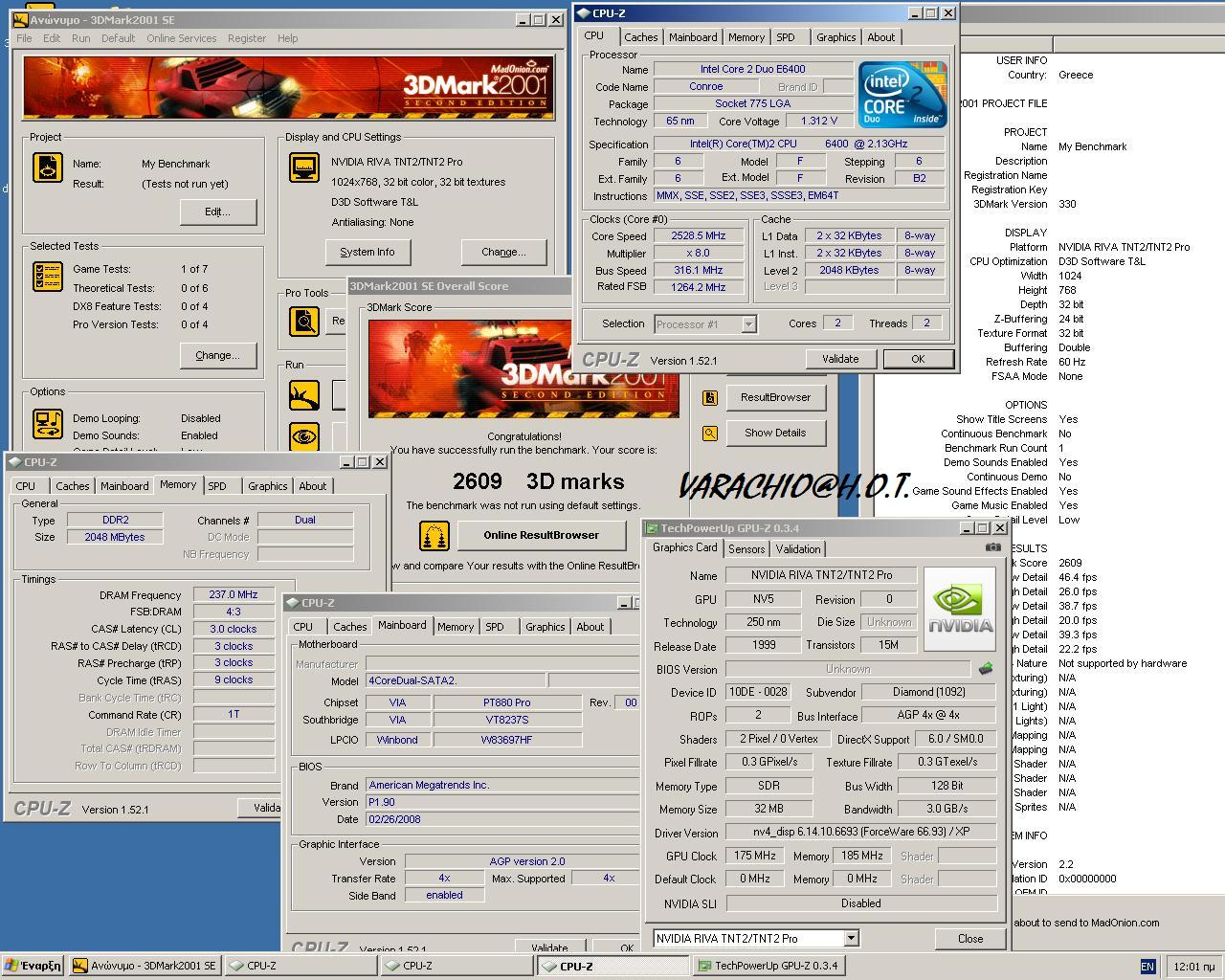Screen dimensions: 1225x980
Task: Switch to the 3DMark2001 SE taskbar item
Action: point(145,966)
